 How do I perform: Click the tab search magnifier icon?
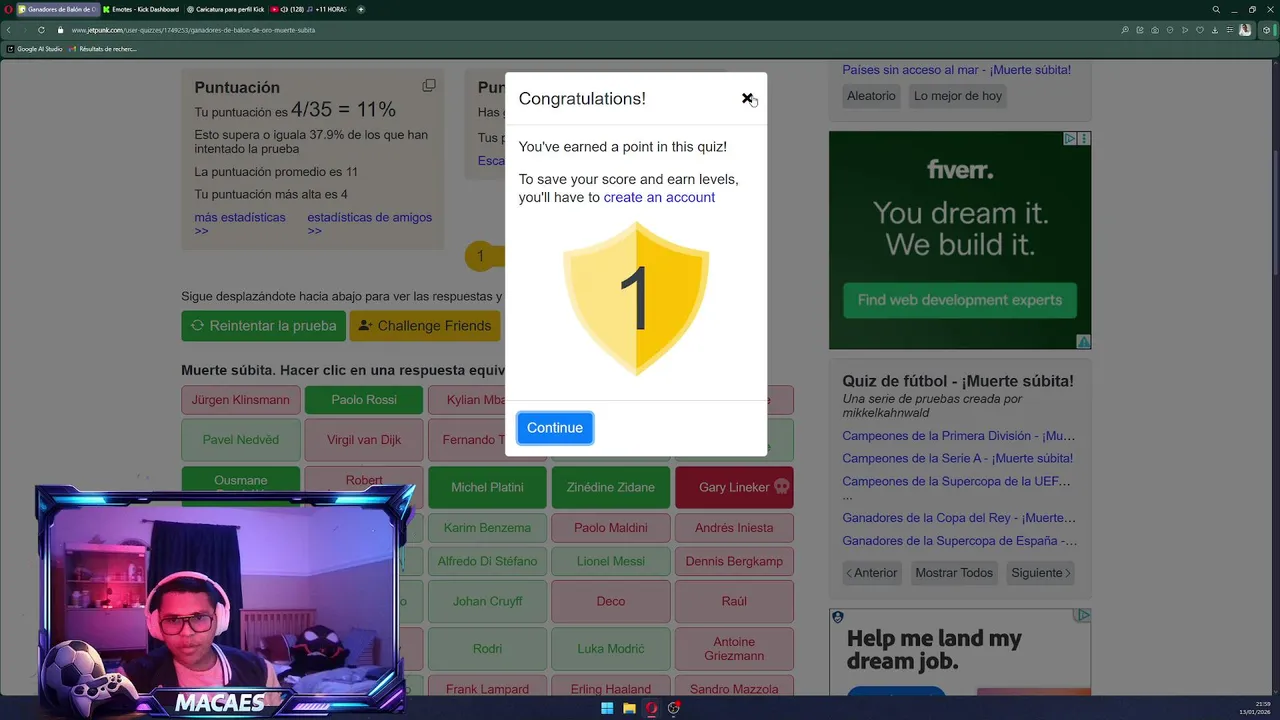point(1216,9)
